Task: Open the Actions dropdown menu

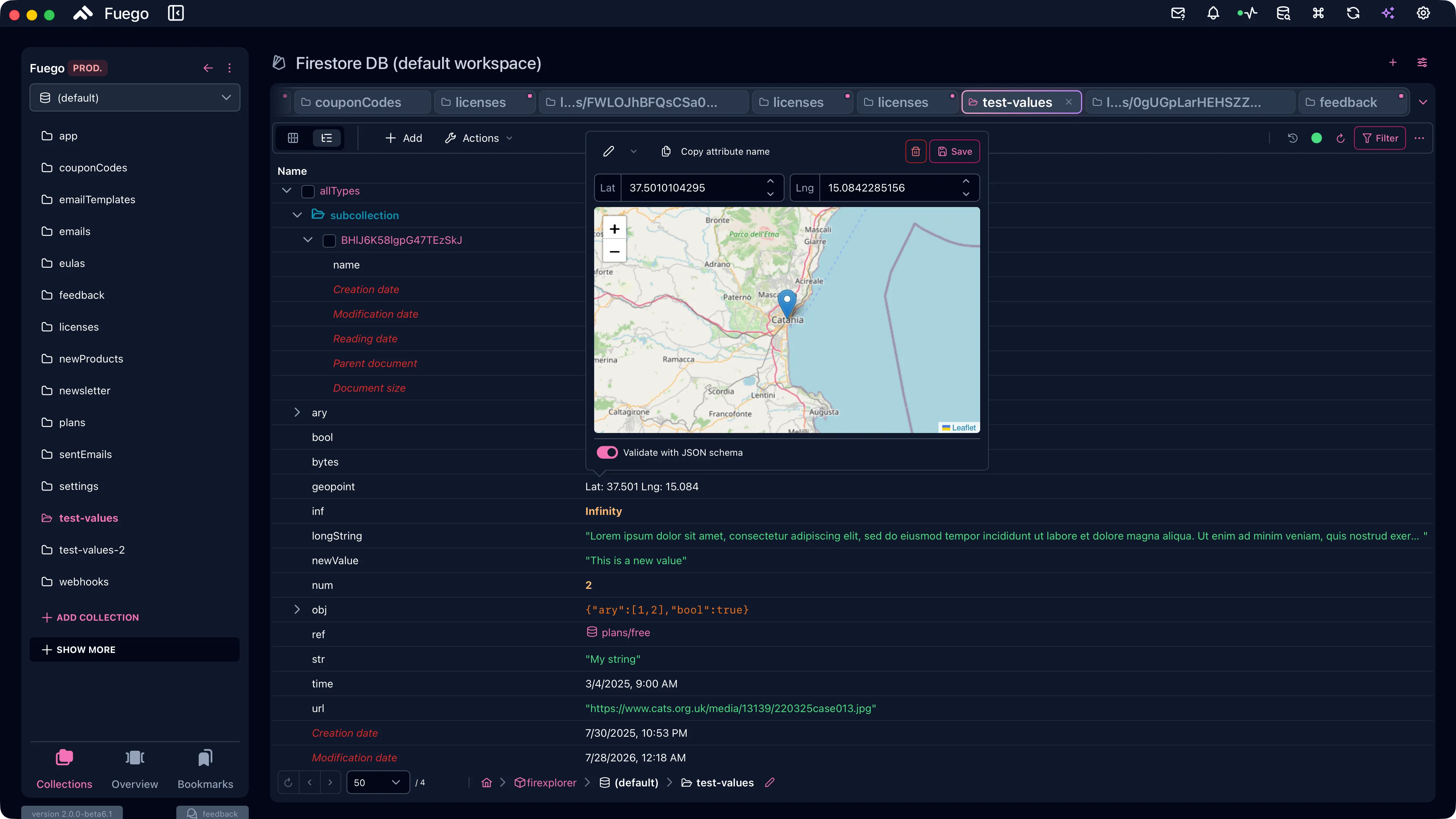Action: click(x=479, y=138)
